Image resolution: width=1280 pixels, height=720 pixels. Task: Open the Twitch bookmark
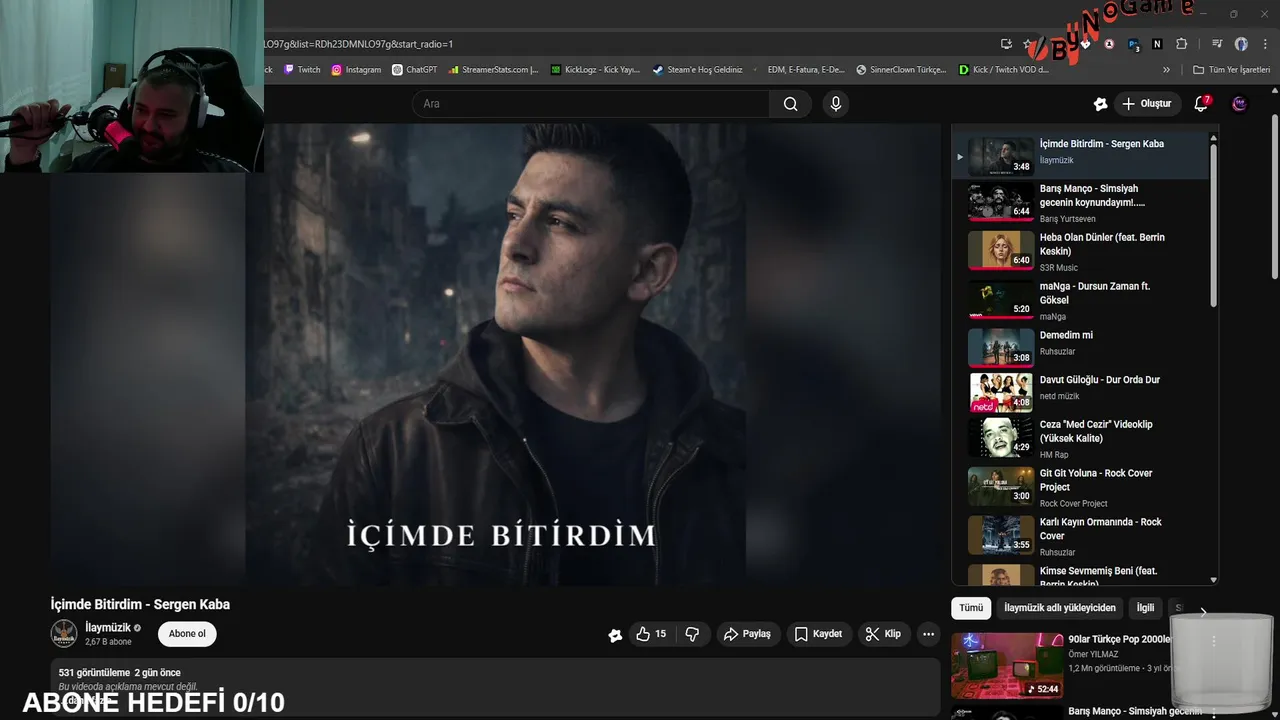(x=302, y=70)
